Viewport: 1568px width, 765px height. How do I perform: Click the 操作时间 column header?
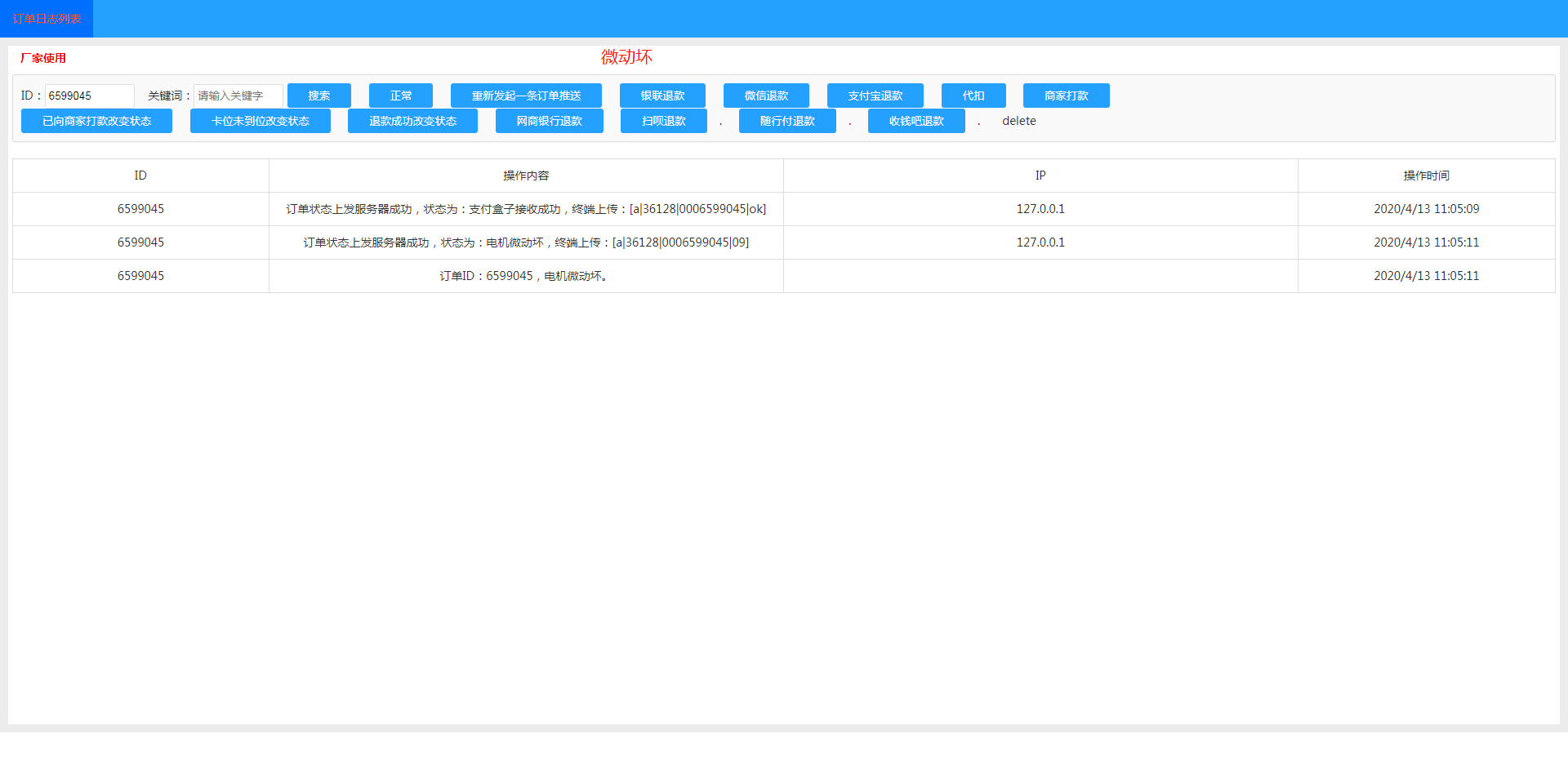pos(1426,176)
